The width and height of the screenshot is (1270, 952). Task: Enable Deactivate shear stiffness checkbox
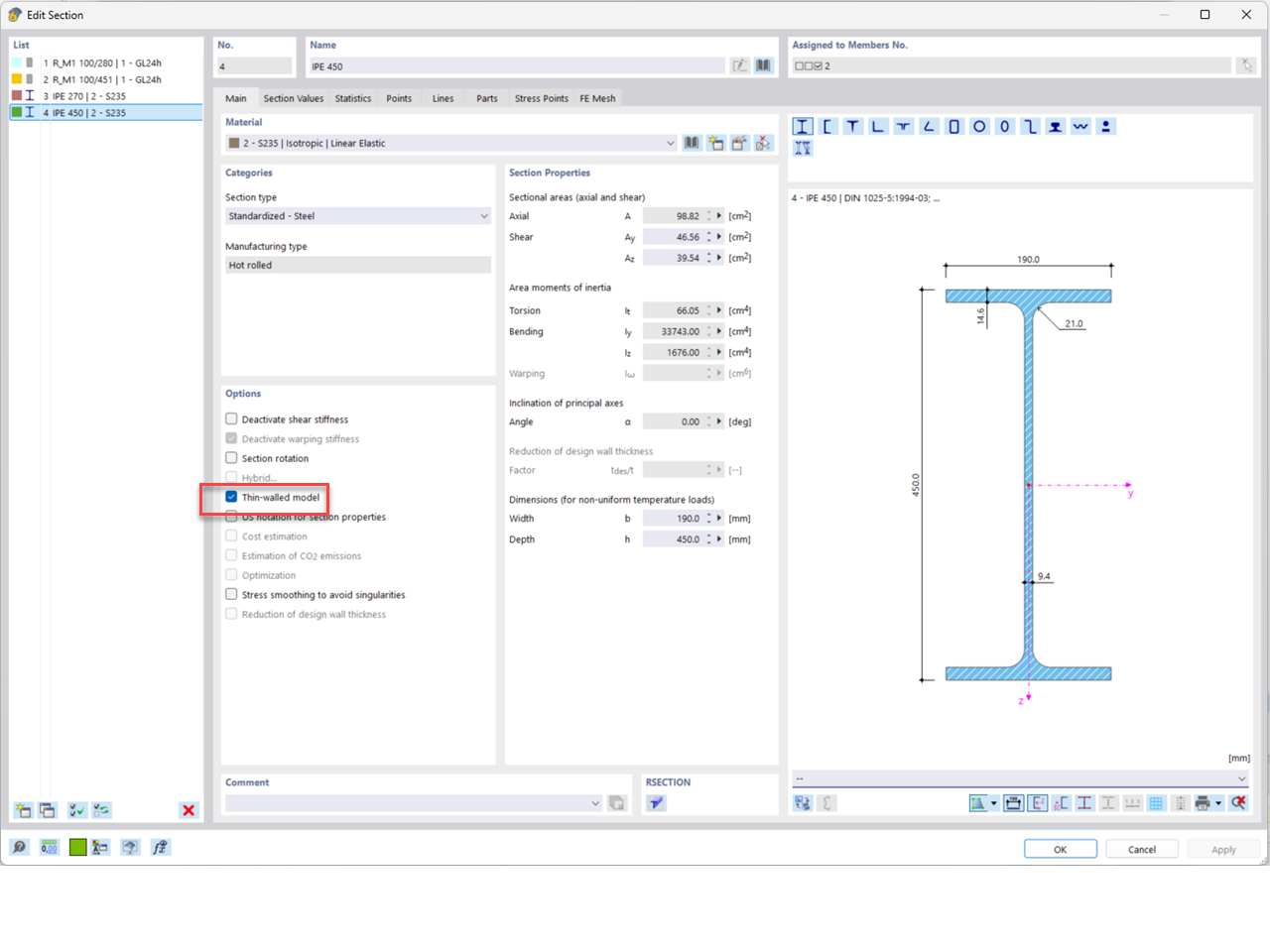[231, 418]
